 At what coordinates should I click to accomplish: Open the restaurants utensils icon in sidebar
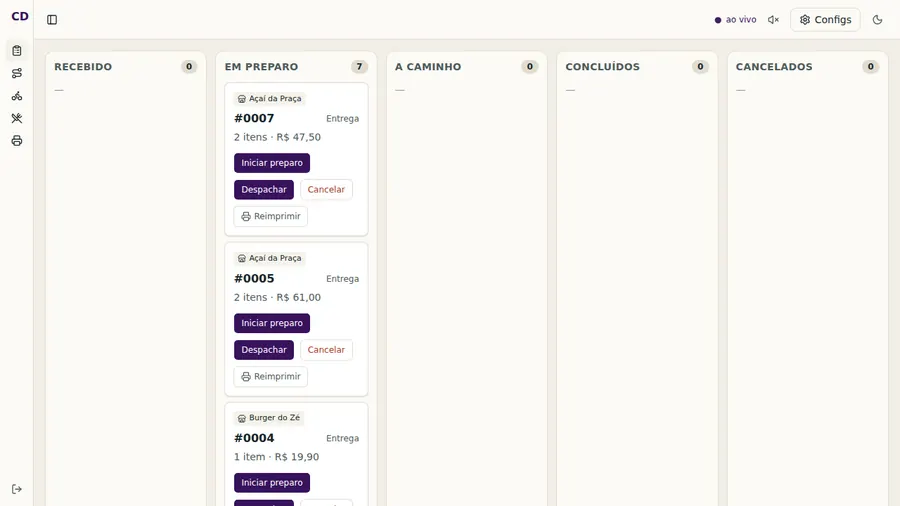pos(17,118)
